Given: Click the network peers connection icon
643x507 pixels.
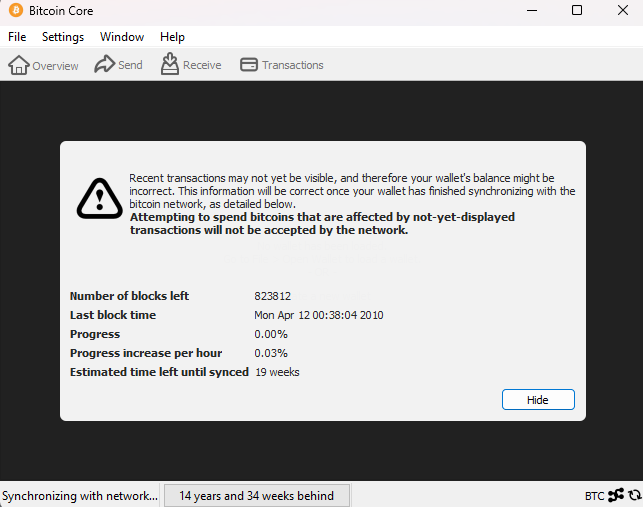Looking at the screenshot, I should tap(616, 495).
